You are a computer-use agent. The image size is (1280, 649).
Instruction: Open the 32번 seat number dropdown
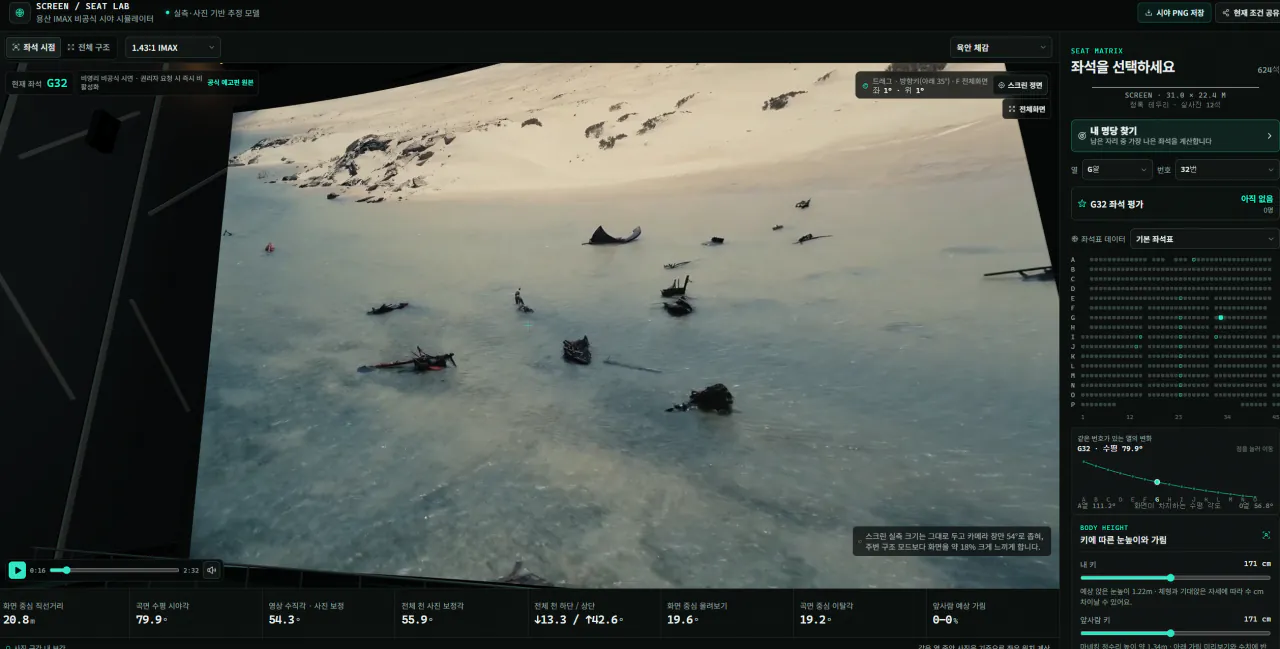[1227, 170]
